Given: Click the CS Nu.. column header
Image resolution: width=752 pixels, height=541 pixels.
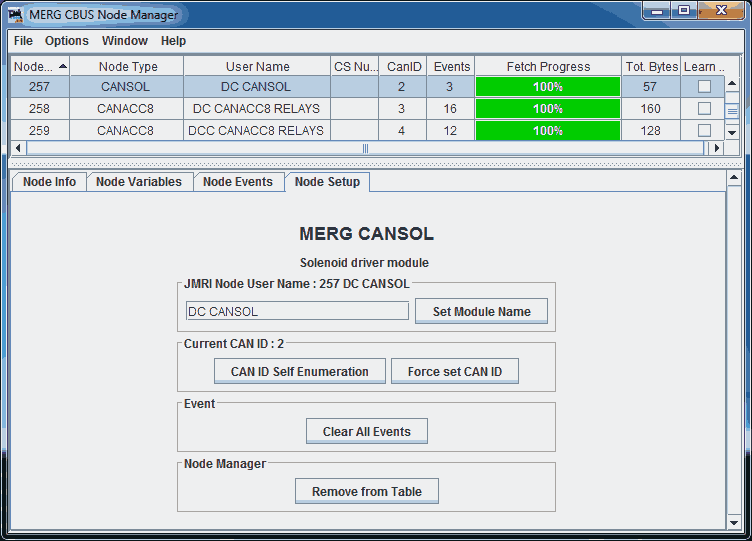Looking at the screenshot, I should (355, 66).
